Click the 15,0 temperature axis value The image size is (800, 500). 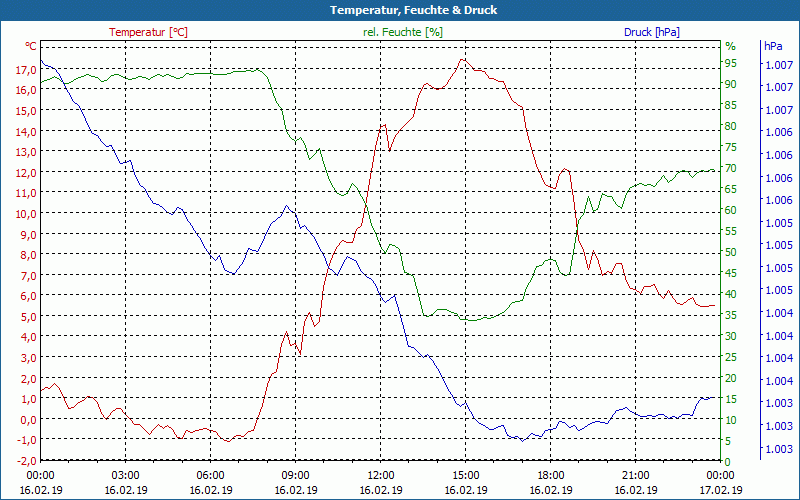[x=26, y=111]
